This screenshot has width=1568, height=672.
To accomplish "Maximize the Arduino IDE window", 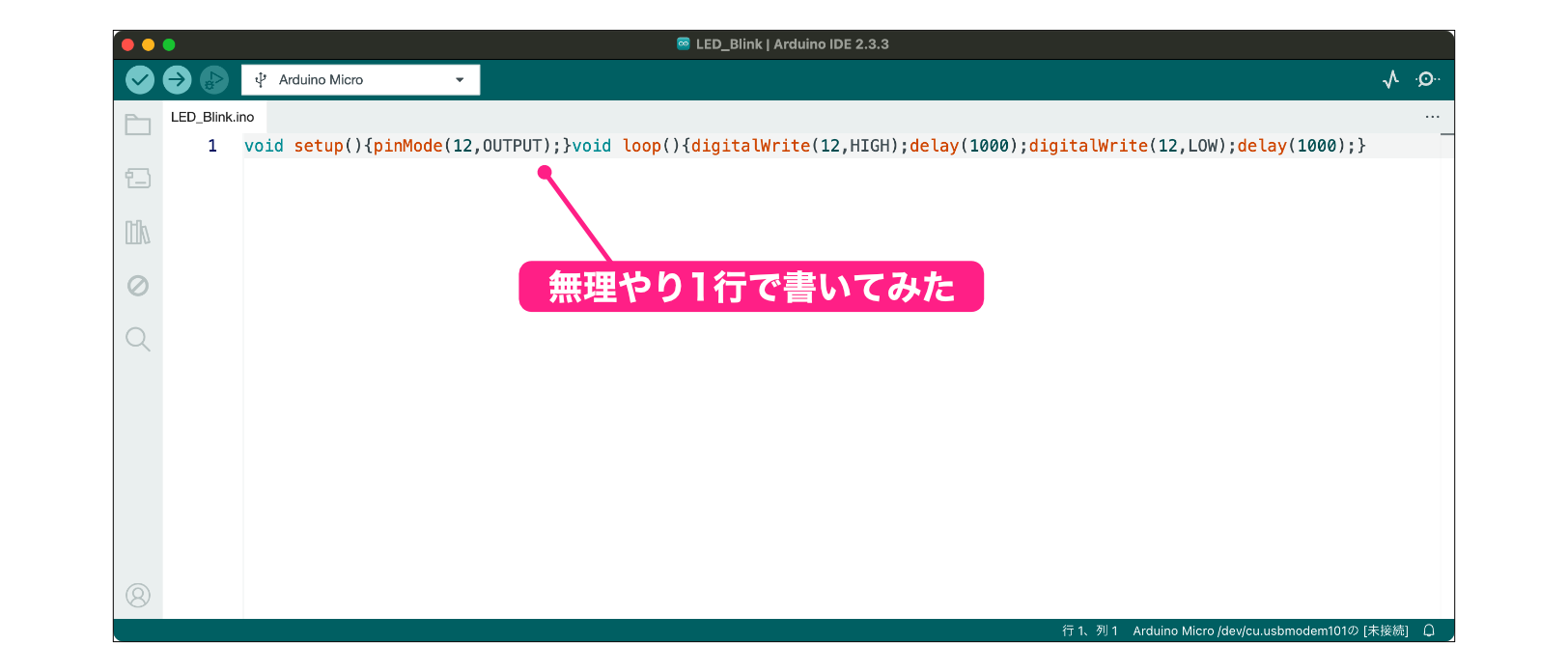I will click(169, 44).
